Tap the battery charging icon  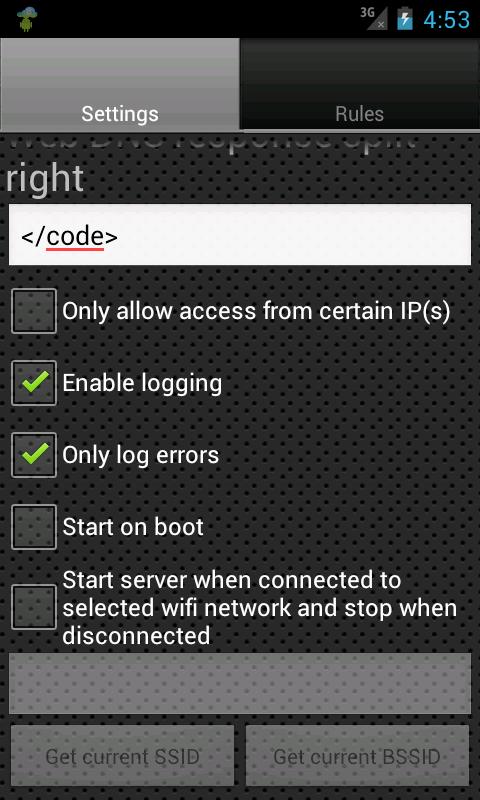405,18
